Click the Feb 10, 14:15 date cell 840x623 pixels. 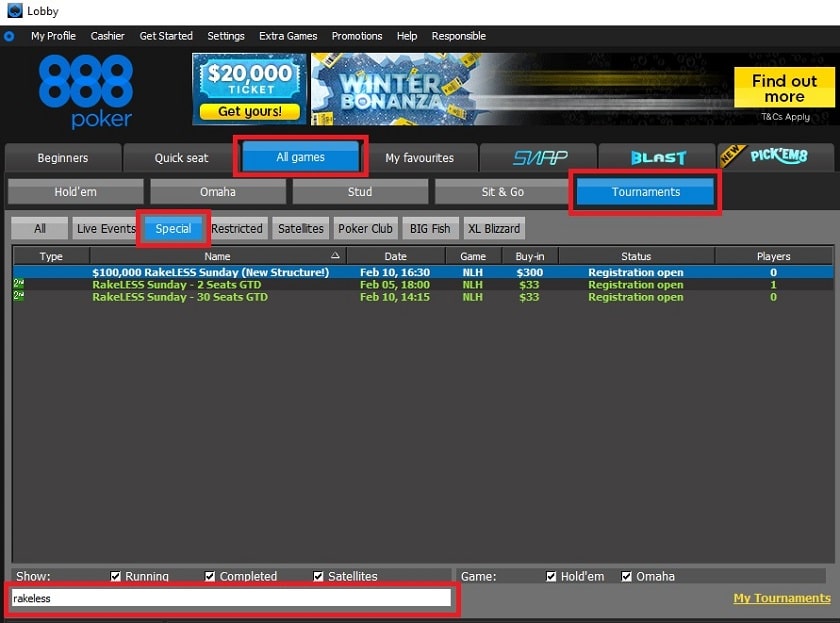pyautogui.click(x=395, y=297)
